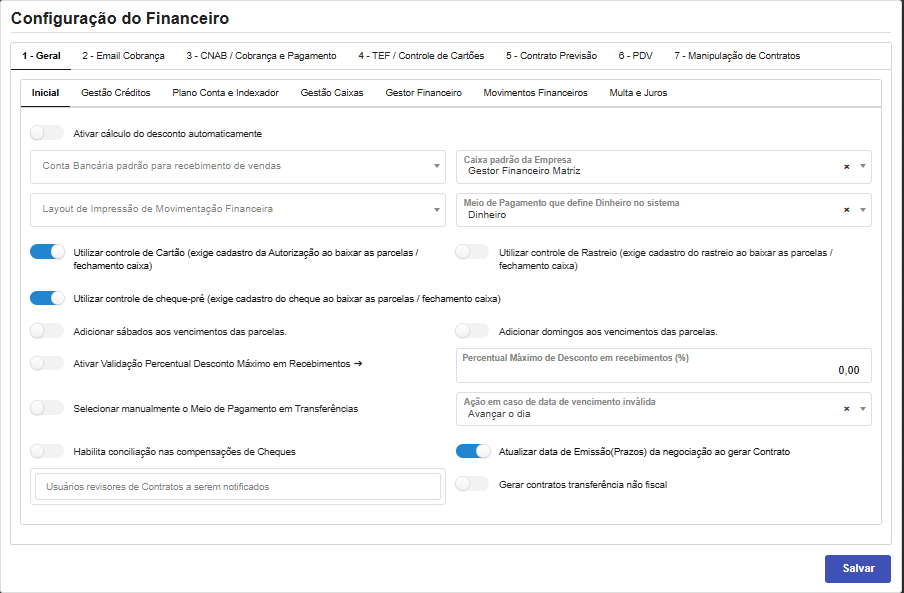Clear the Dinheiro payment method selection
The height and width of the screenshot is (593, 904).
click(846, 210)
